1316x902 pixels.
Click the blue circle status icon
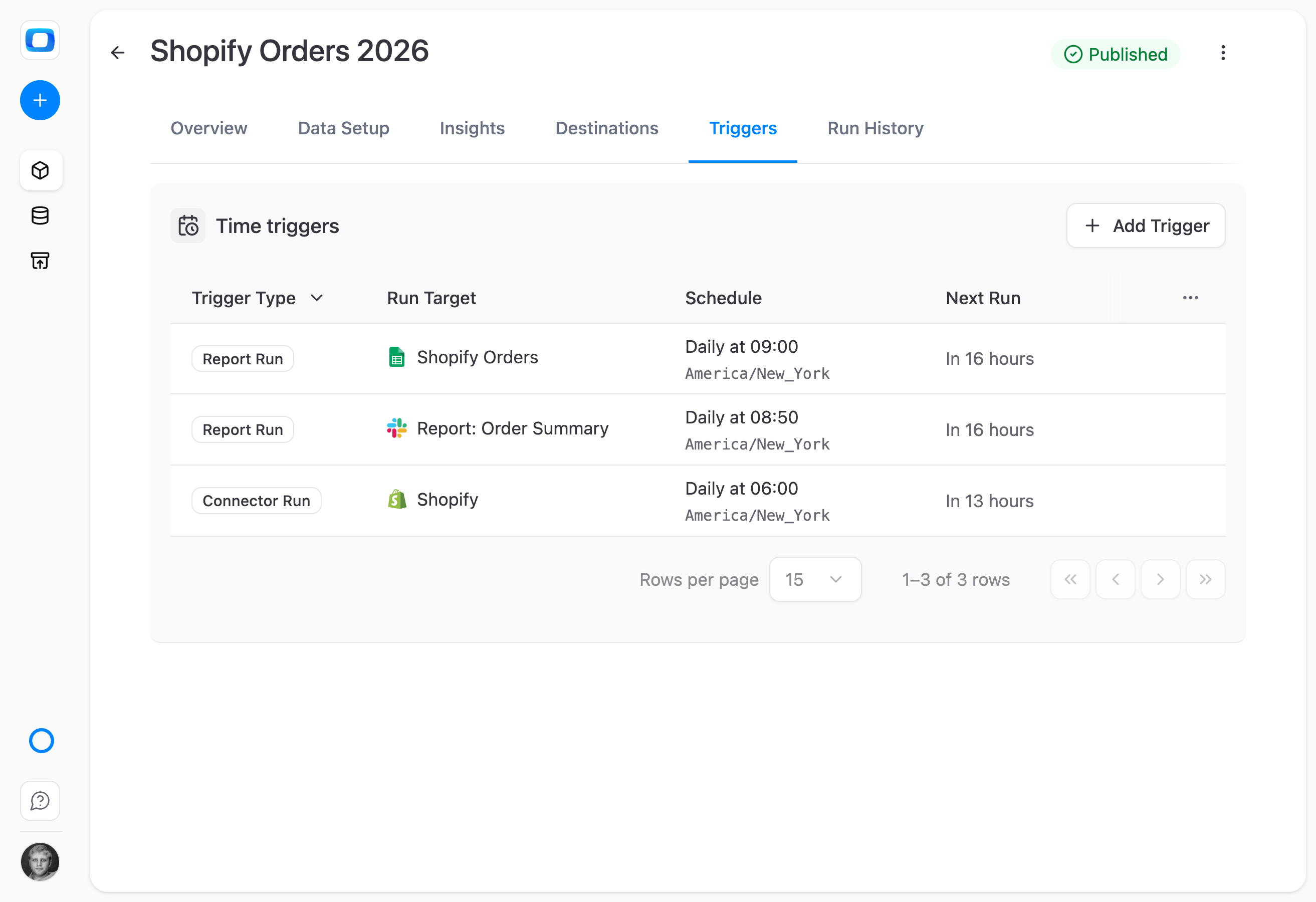pos(41,741)
